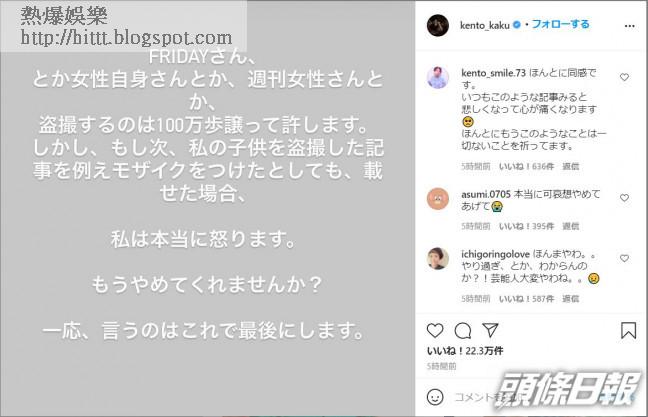Open the kento_smile.73 commenter avatar

point(438,77)
